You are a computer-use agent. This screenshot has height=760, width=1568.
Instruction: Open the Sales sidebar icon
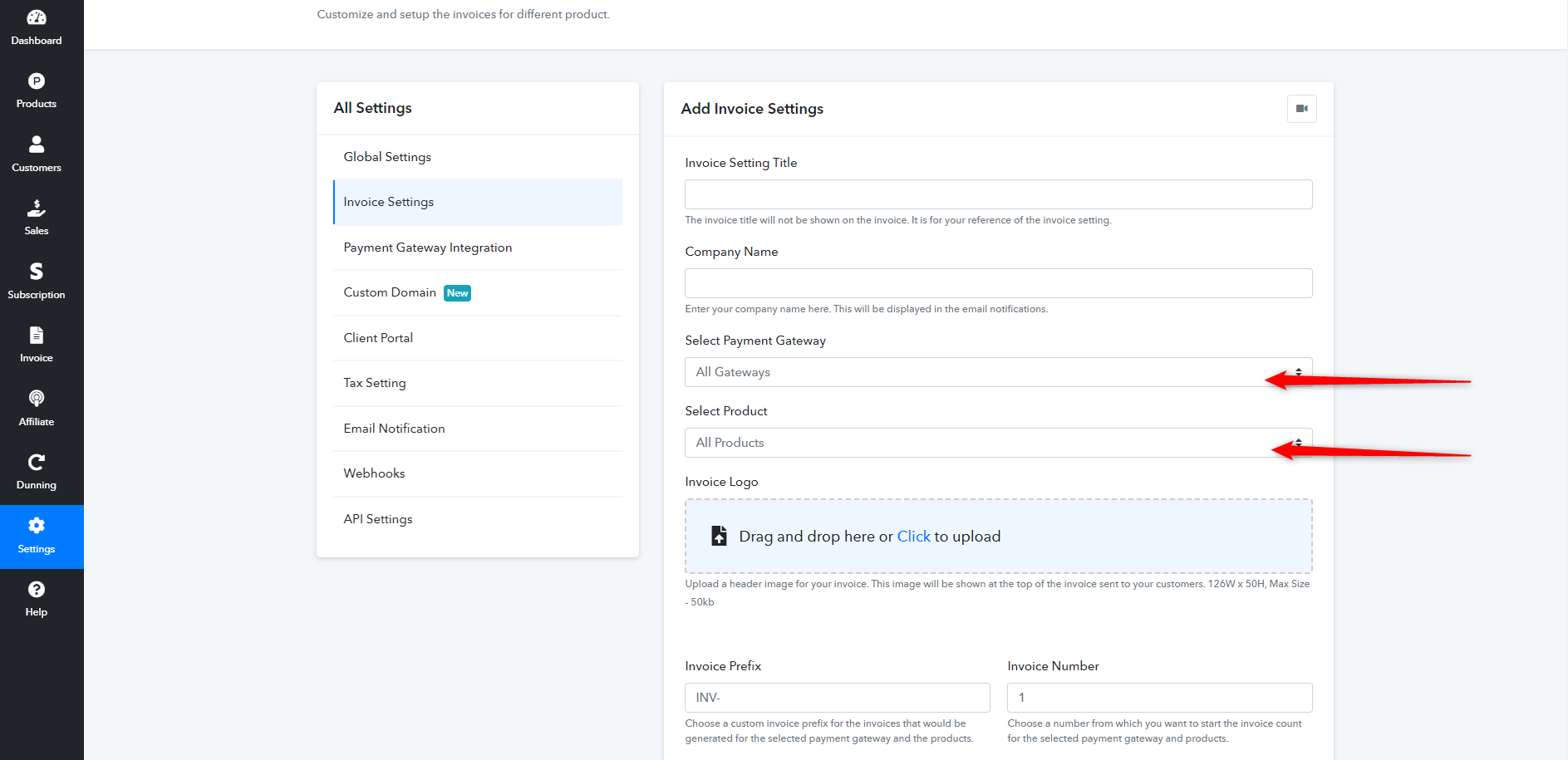click(x=37, y=208)
